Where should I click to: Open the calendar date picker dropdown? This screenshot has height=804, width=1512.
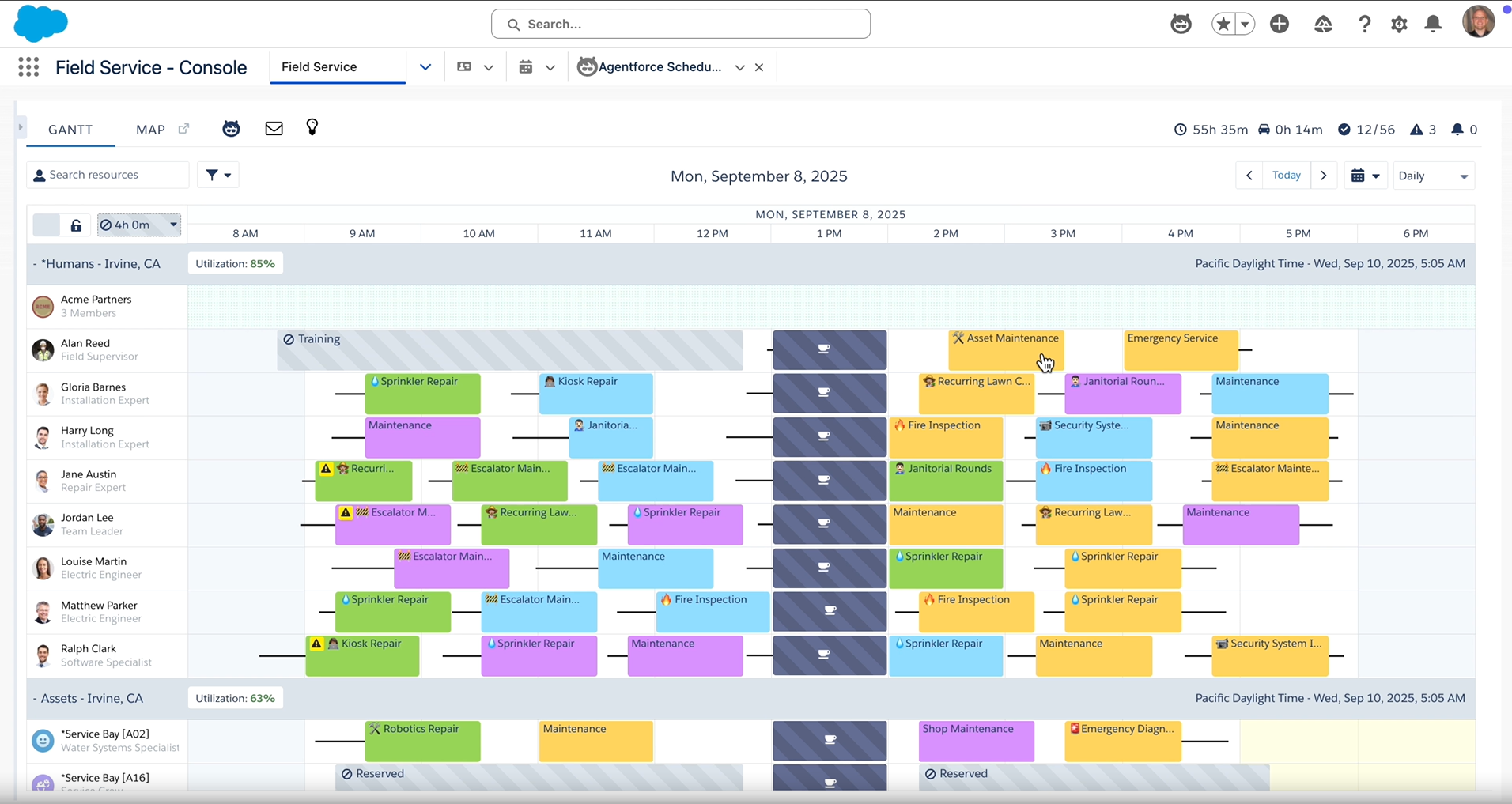click(1366, 176)
